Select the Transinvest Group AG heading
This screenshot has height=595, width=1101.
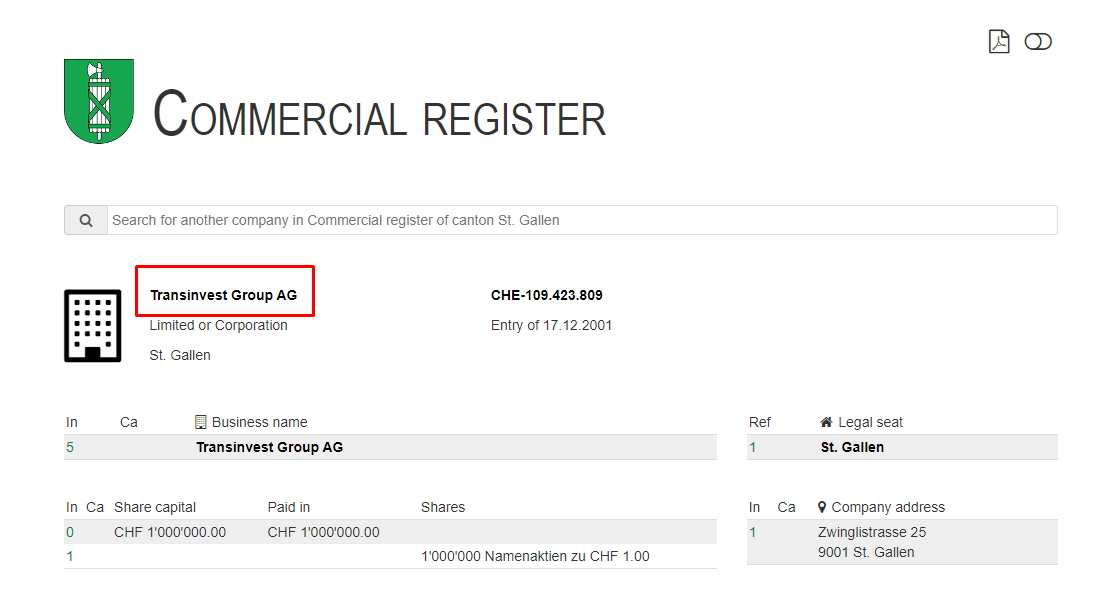[224, 295]
